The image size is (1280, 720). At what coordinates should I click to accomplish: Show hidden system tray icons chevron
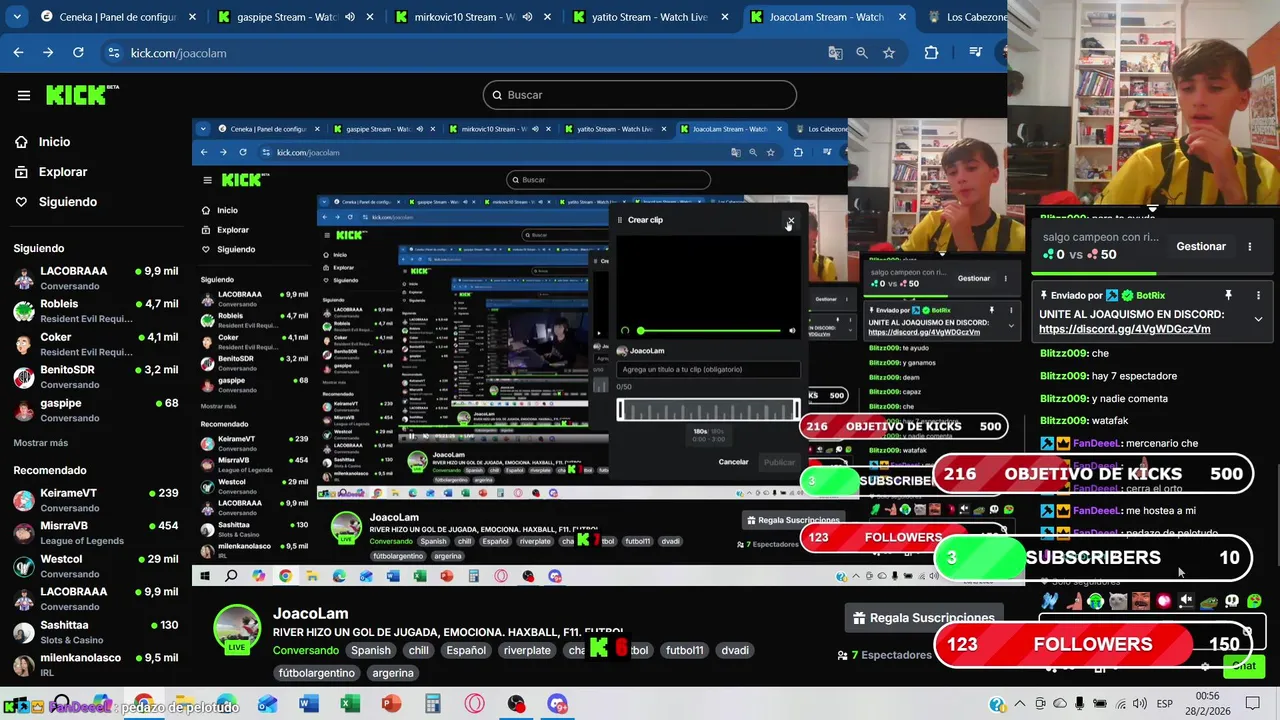(x=1020, y=704)
